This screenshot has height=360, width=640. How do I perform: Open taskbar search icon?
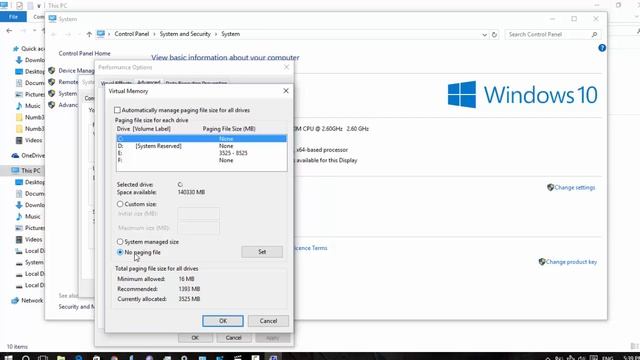(x=25, y=358)
